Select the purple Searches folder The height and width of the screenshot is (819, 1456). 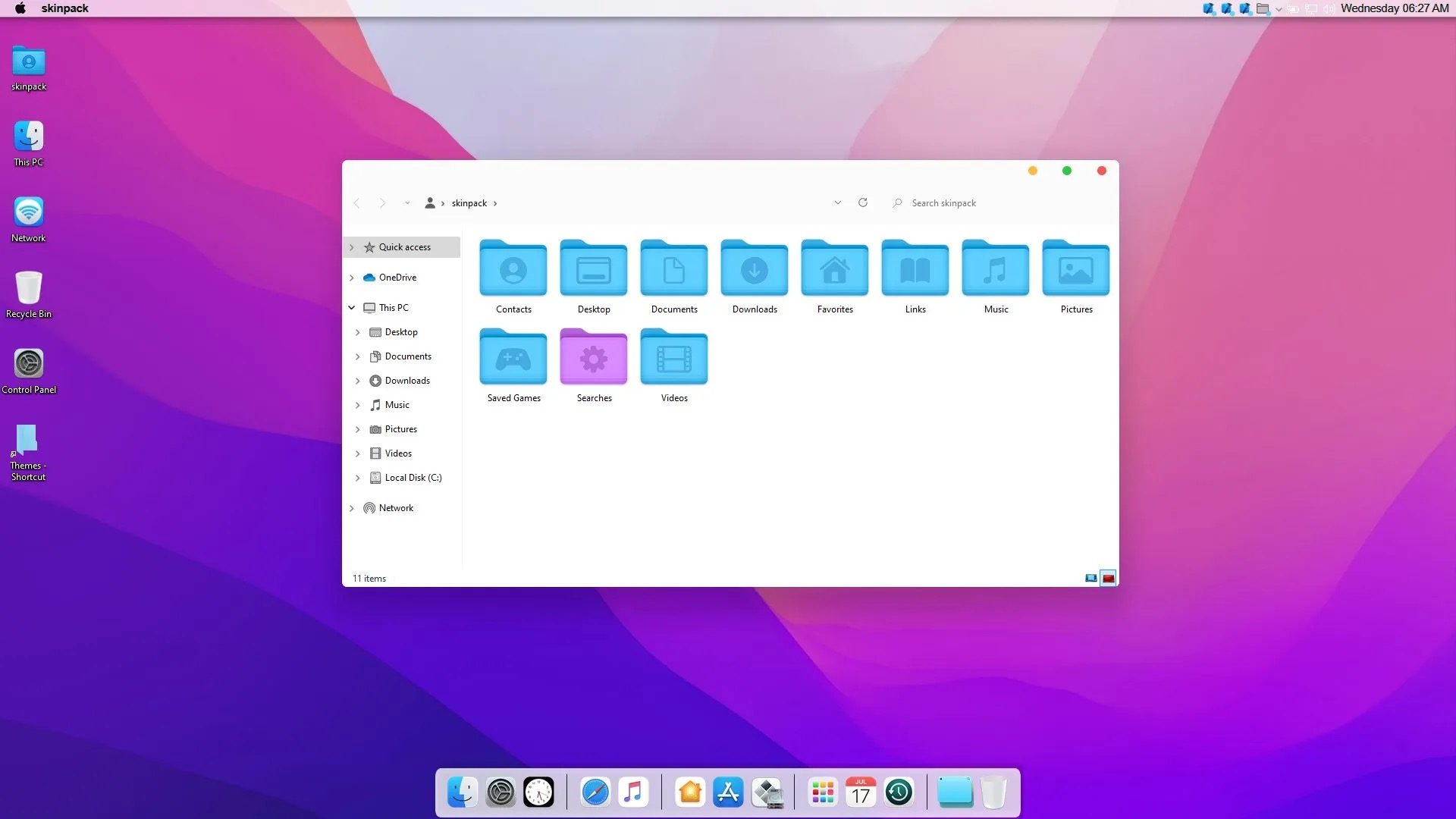coord(594,358)
